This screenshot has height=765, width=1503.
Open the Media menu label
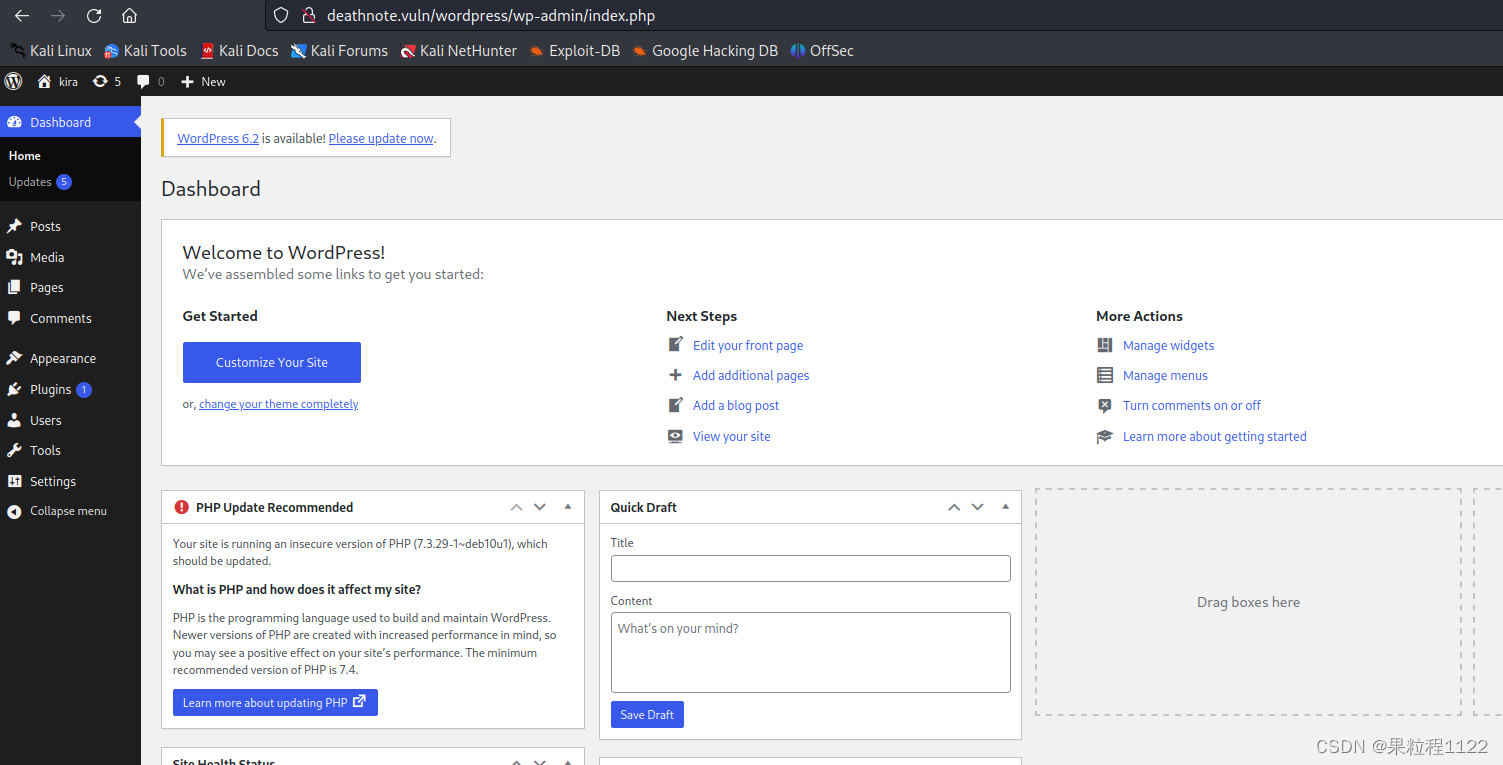[47, 257]
